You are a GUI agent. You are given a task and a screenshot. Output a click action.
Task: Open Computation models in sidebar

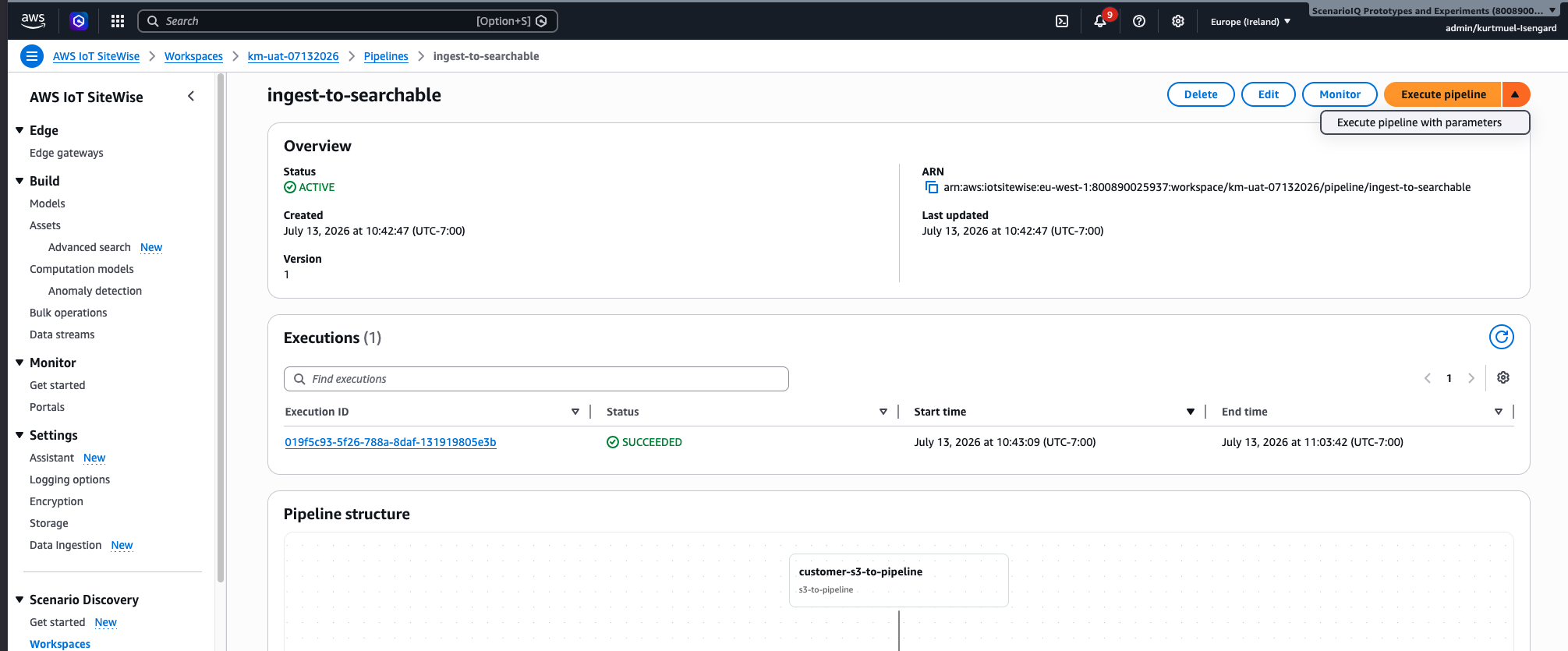82,269
